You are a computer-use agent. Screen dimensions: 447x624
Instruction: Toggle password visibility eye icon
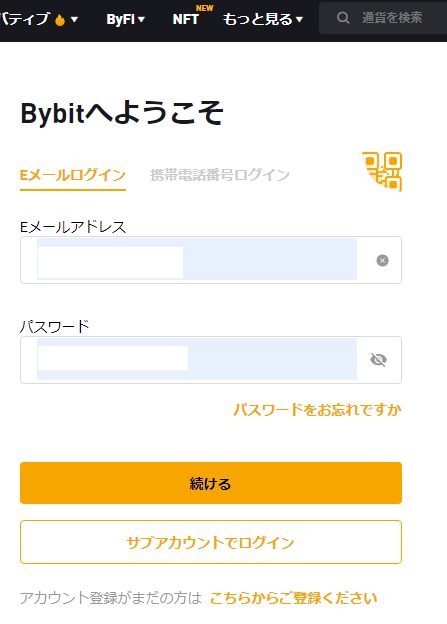(378, 360)
